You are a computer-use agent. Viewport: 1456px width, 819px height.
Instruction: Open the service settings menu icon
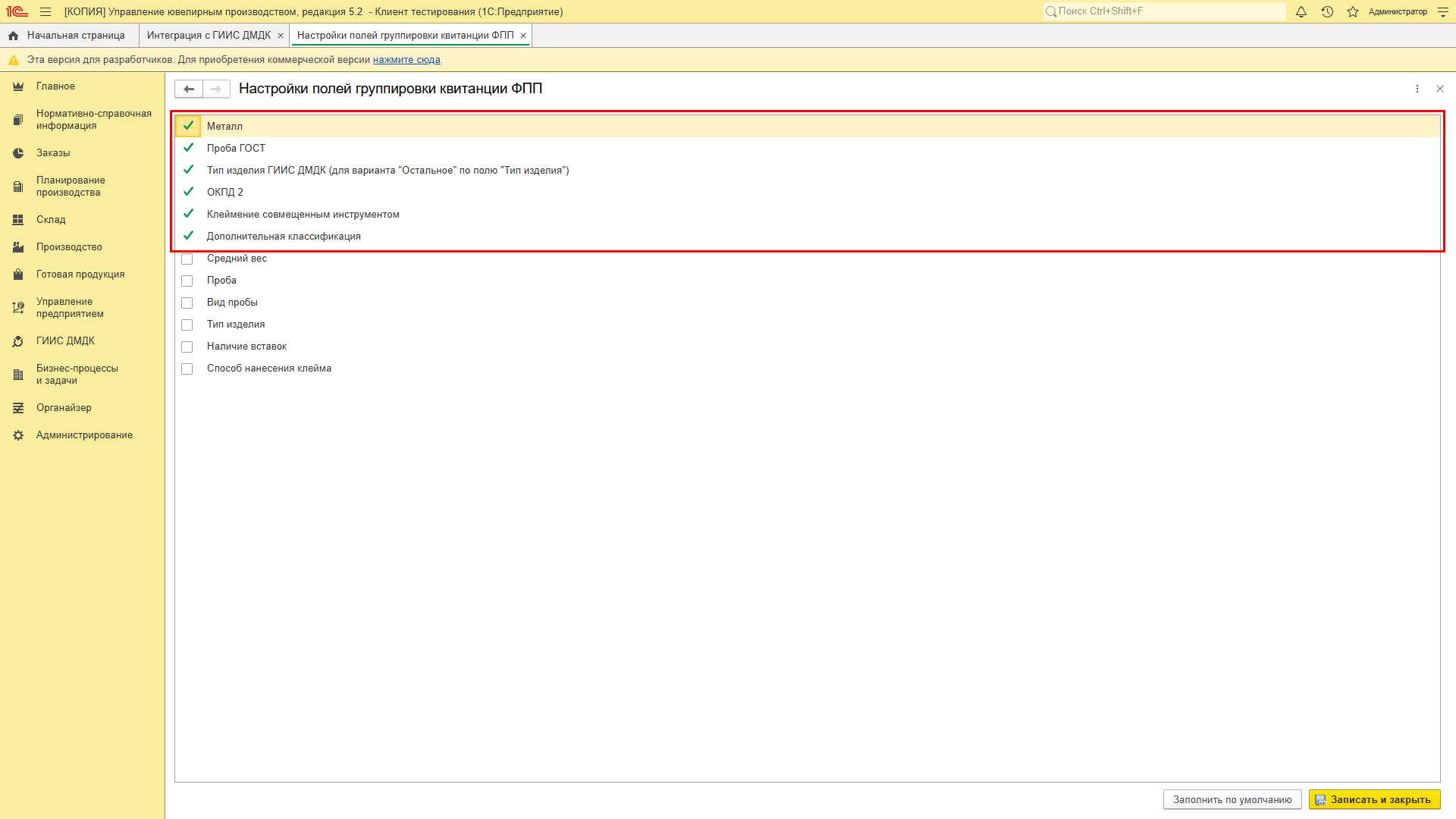pos(1443,12)
